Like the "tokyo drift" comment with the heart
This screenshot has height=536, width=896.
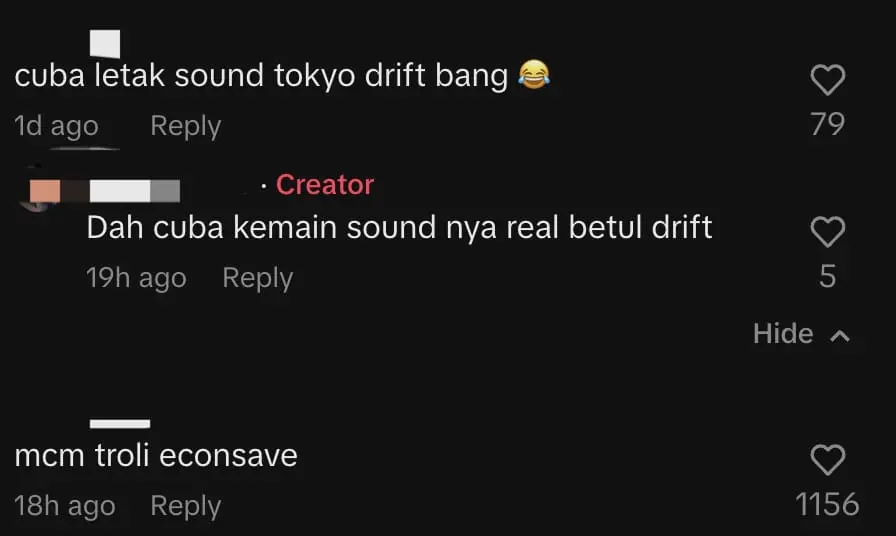[827, 80]
